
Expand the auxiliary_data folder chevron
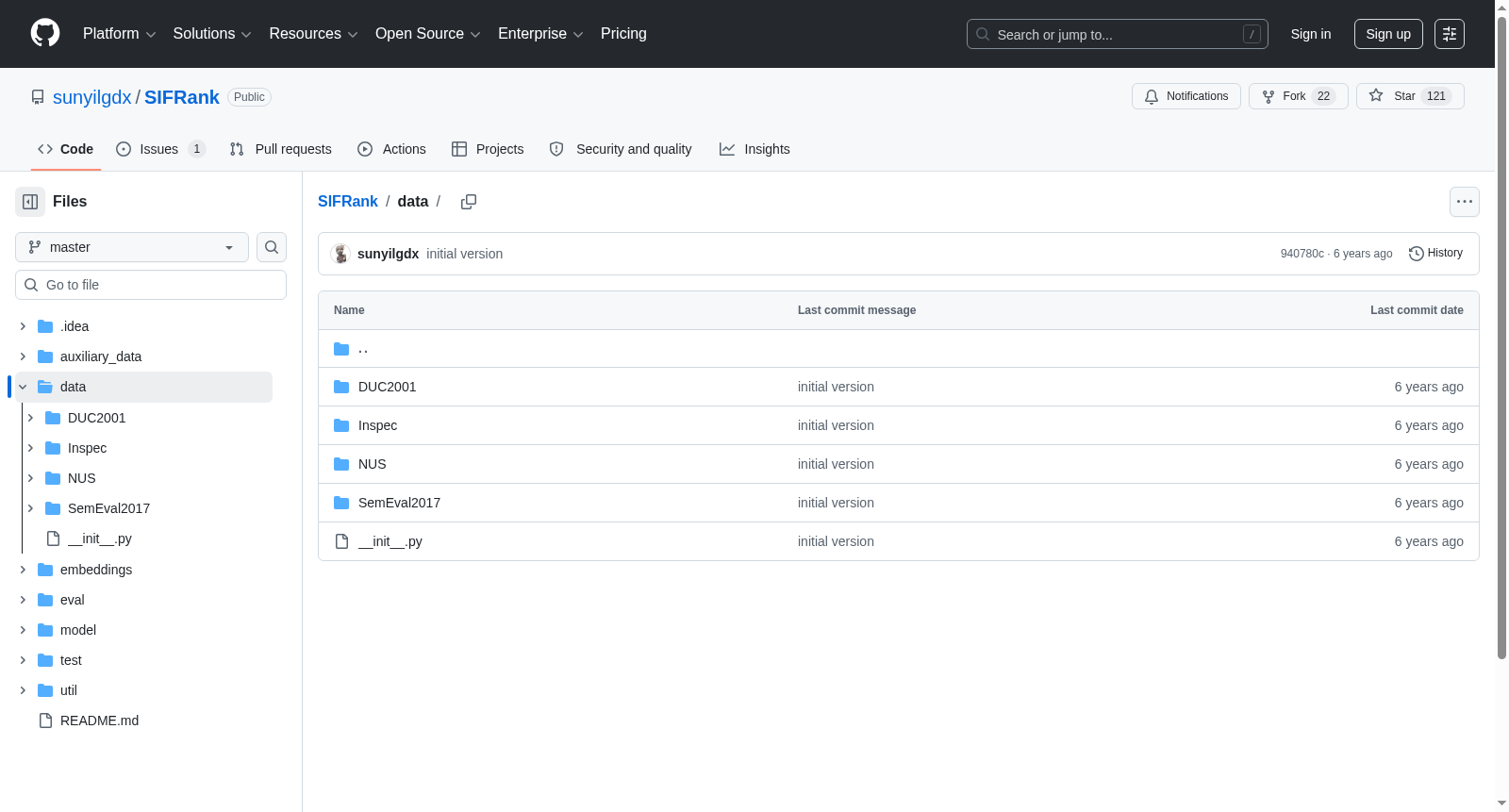(23, 356)
